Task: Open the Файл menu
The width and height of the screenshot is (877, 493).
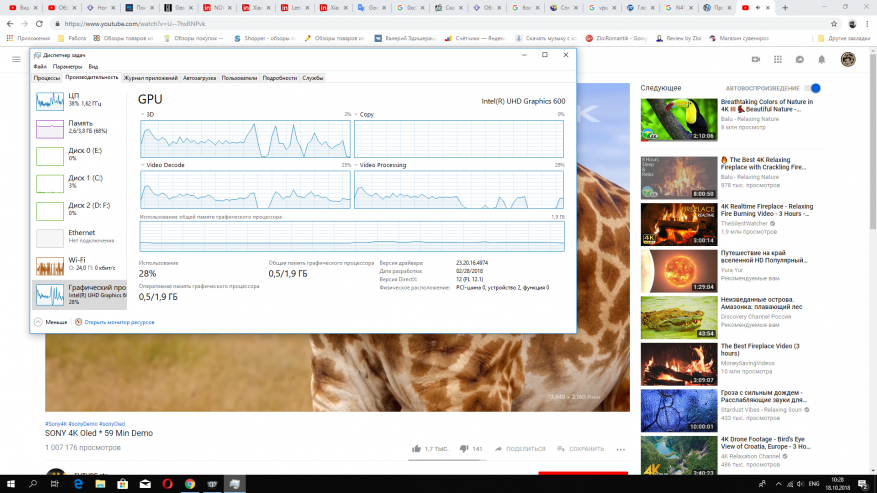Action: pyautogui.click(x=40, y=67)
